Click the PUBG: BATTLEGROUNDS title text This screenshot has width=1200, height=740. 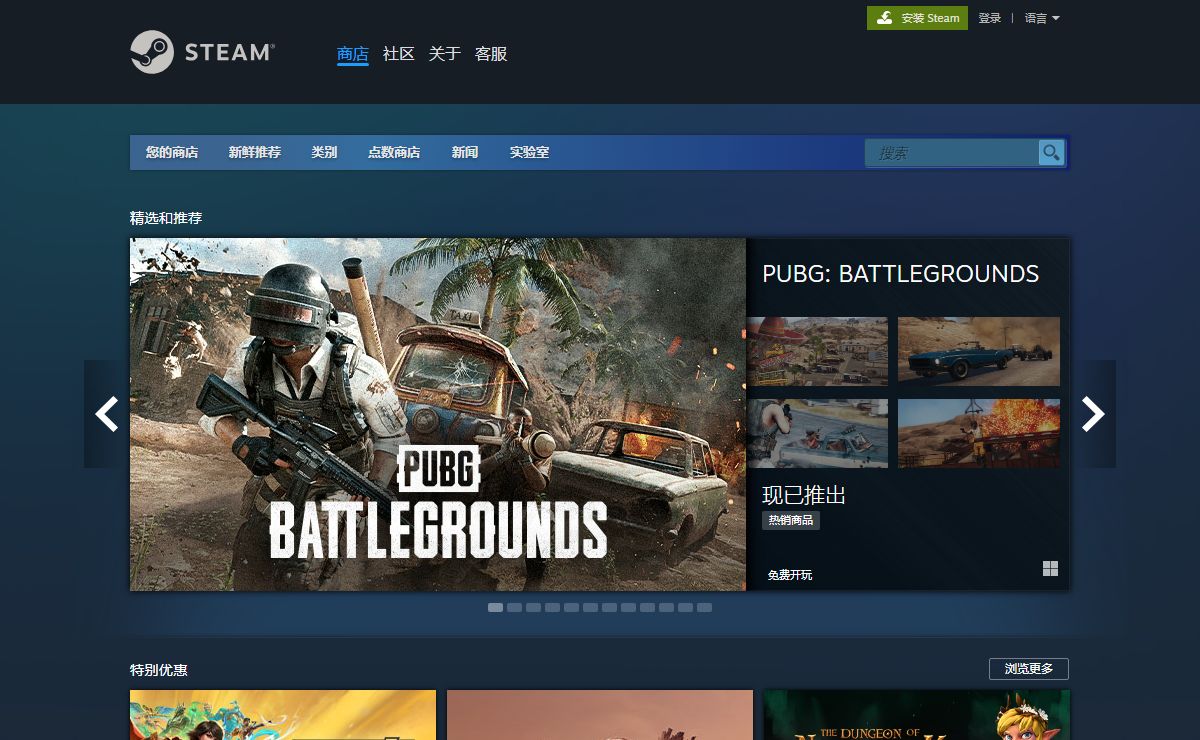pos(901,274)
